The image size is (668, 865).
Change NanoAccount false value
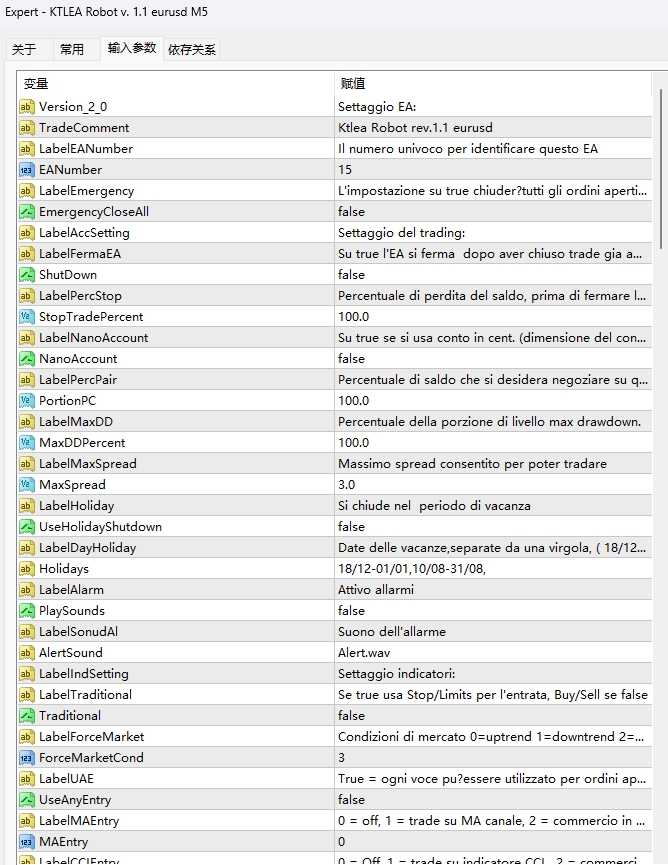click(x=493, y=359)
